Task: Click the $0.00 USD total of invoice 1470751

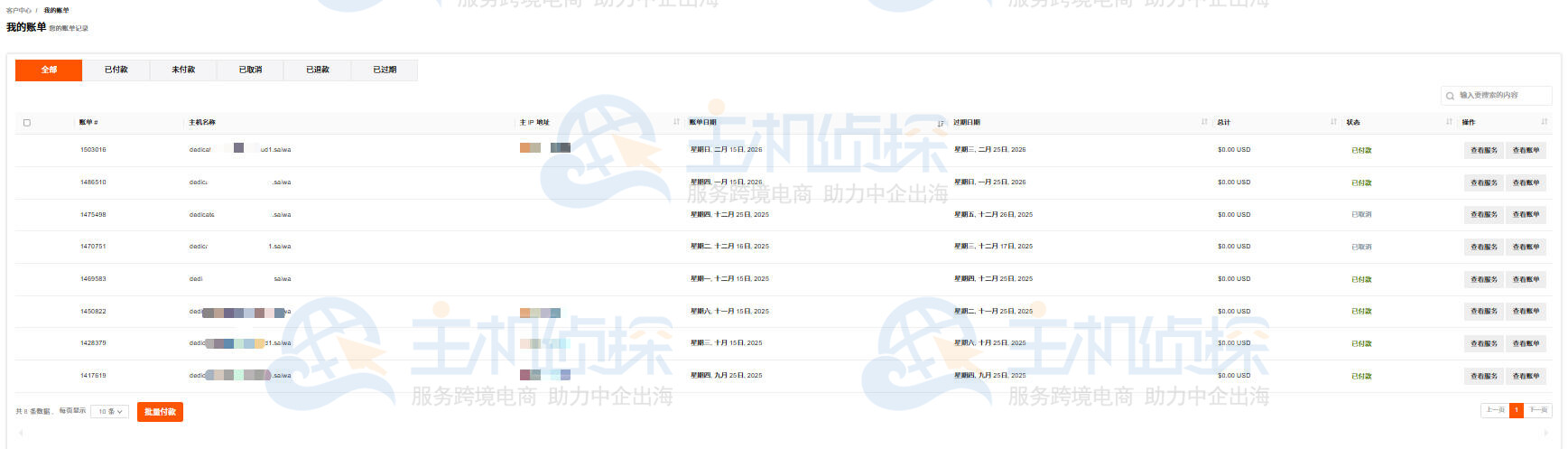Action: (1234, 247)
